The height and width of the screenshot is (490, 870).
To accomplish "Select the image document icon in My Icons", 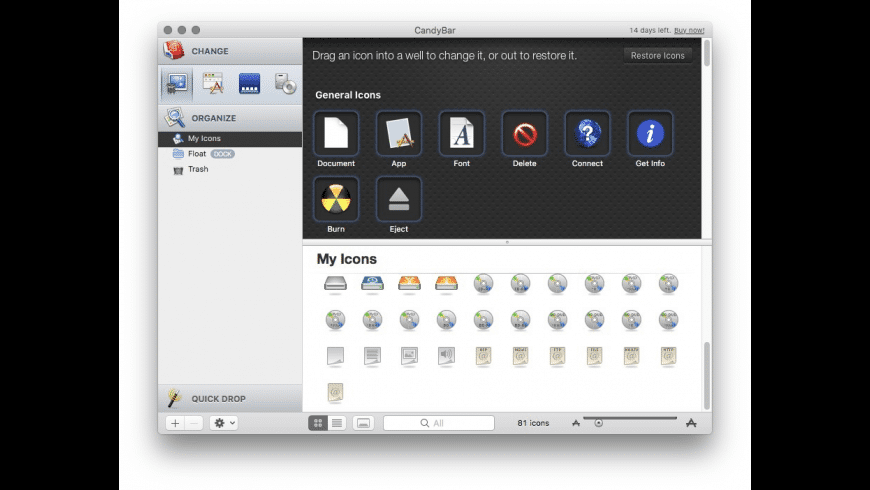I will (409, 356).
